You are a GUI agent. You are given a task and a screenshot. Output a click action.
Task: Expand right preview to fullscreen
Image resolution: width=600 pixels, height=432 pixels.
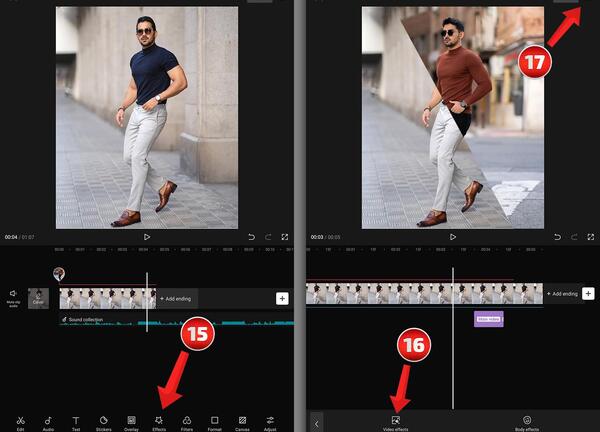(591, 237)
